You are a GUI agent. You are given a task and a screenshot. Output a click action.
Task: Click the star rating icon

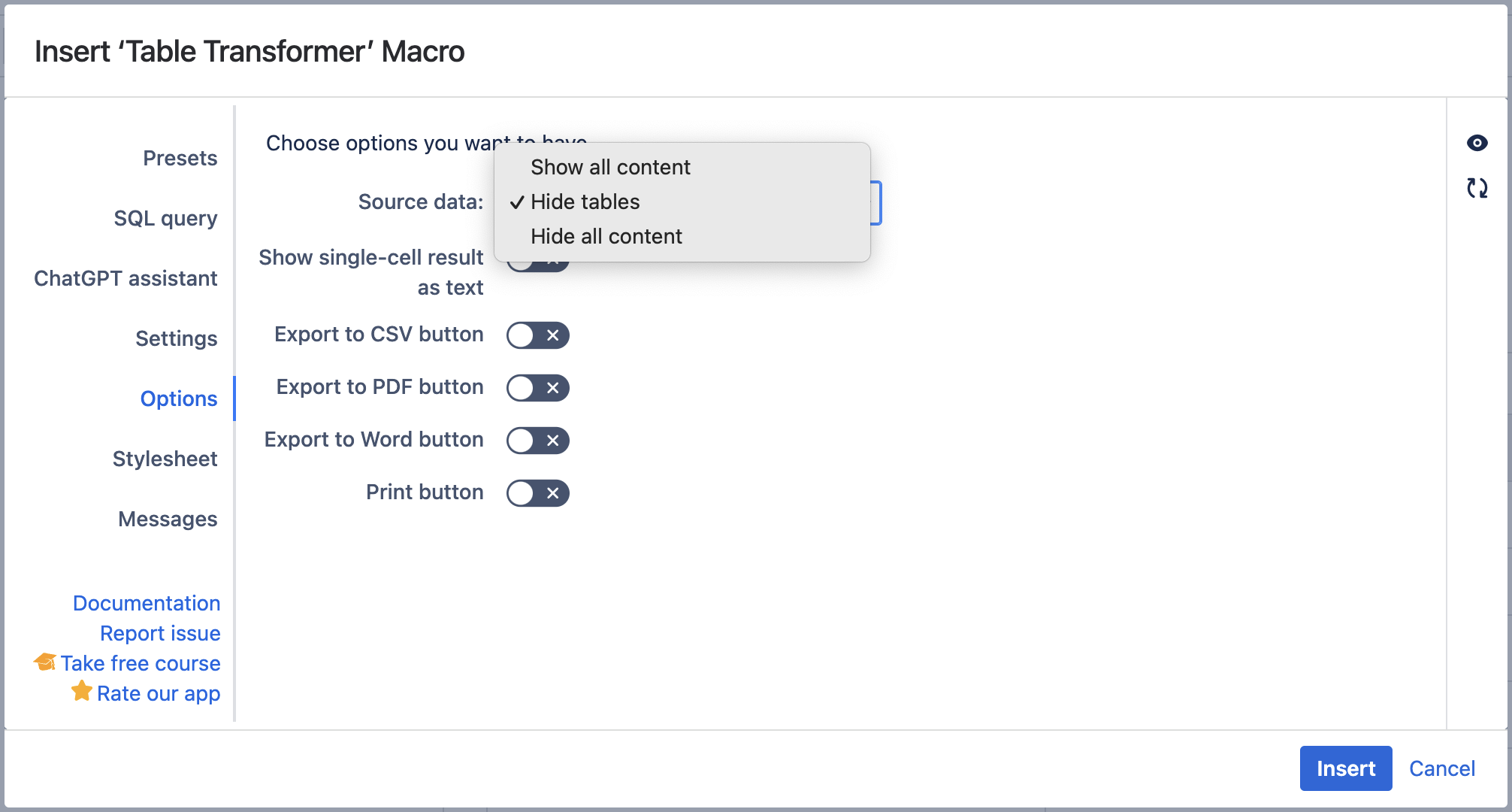point(82,691)
